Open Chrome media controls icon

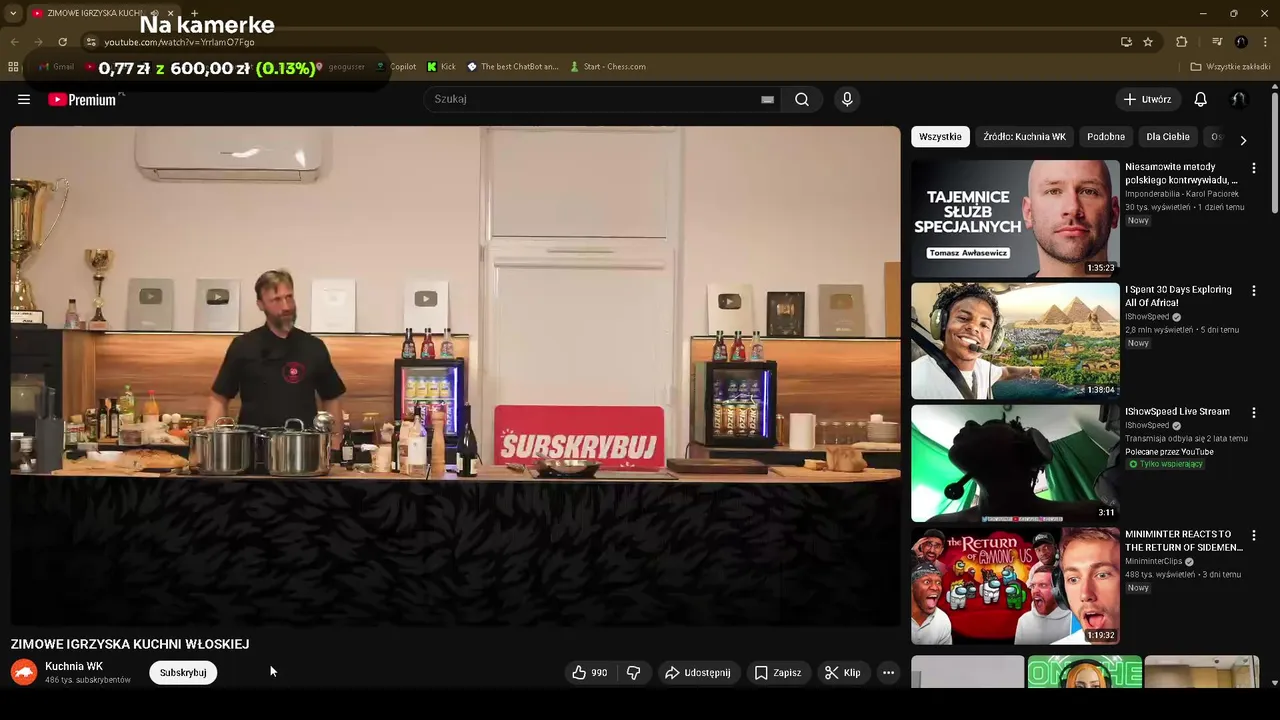coord(1217,42)
